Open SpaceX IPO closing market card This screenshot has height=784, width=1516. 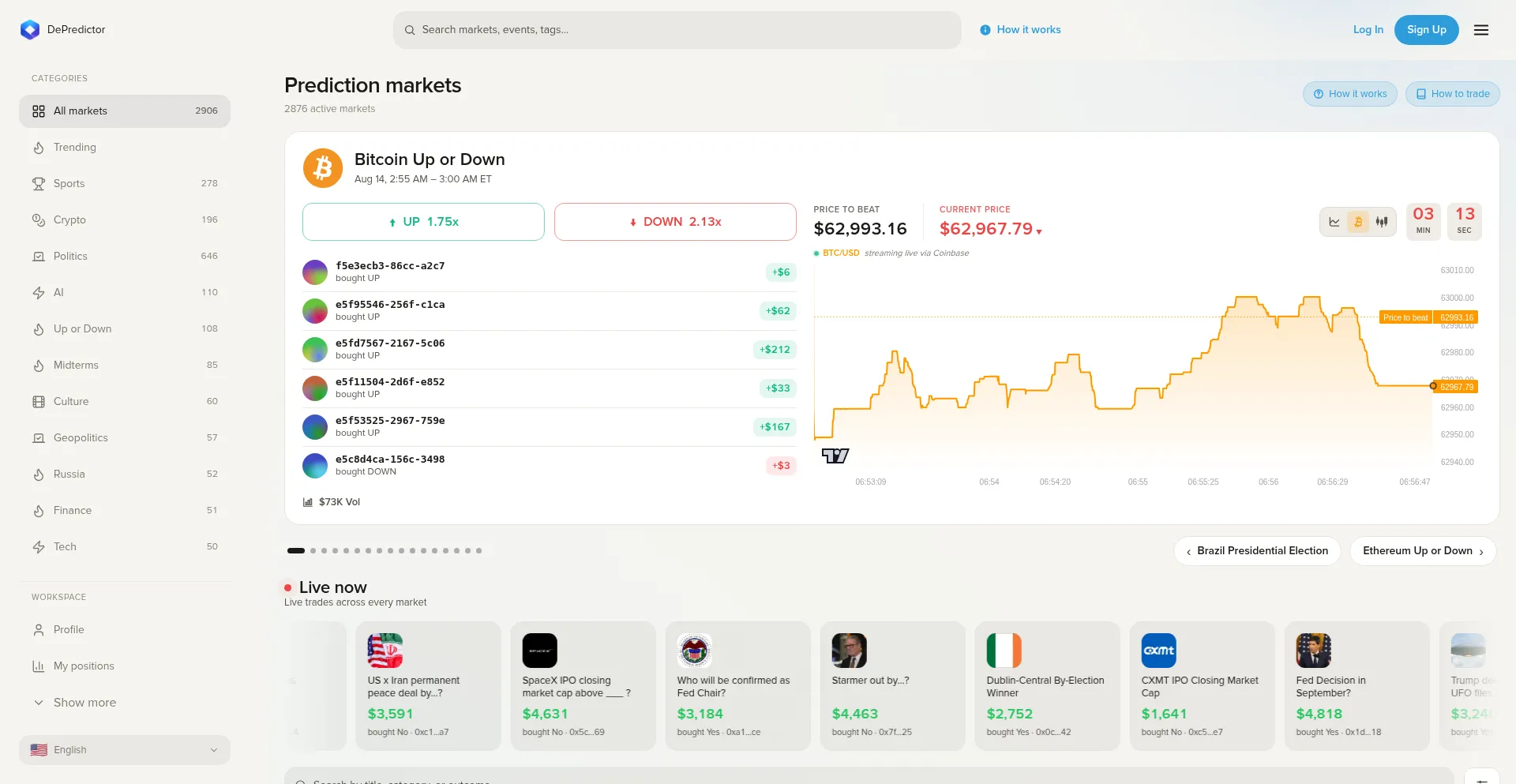click(583, 685)
